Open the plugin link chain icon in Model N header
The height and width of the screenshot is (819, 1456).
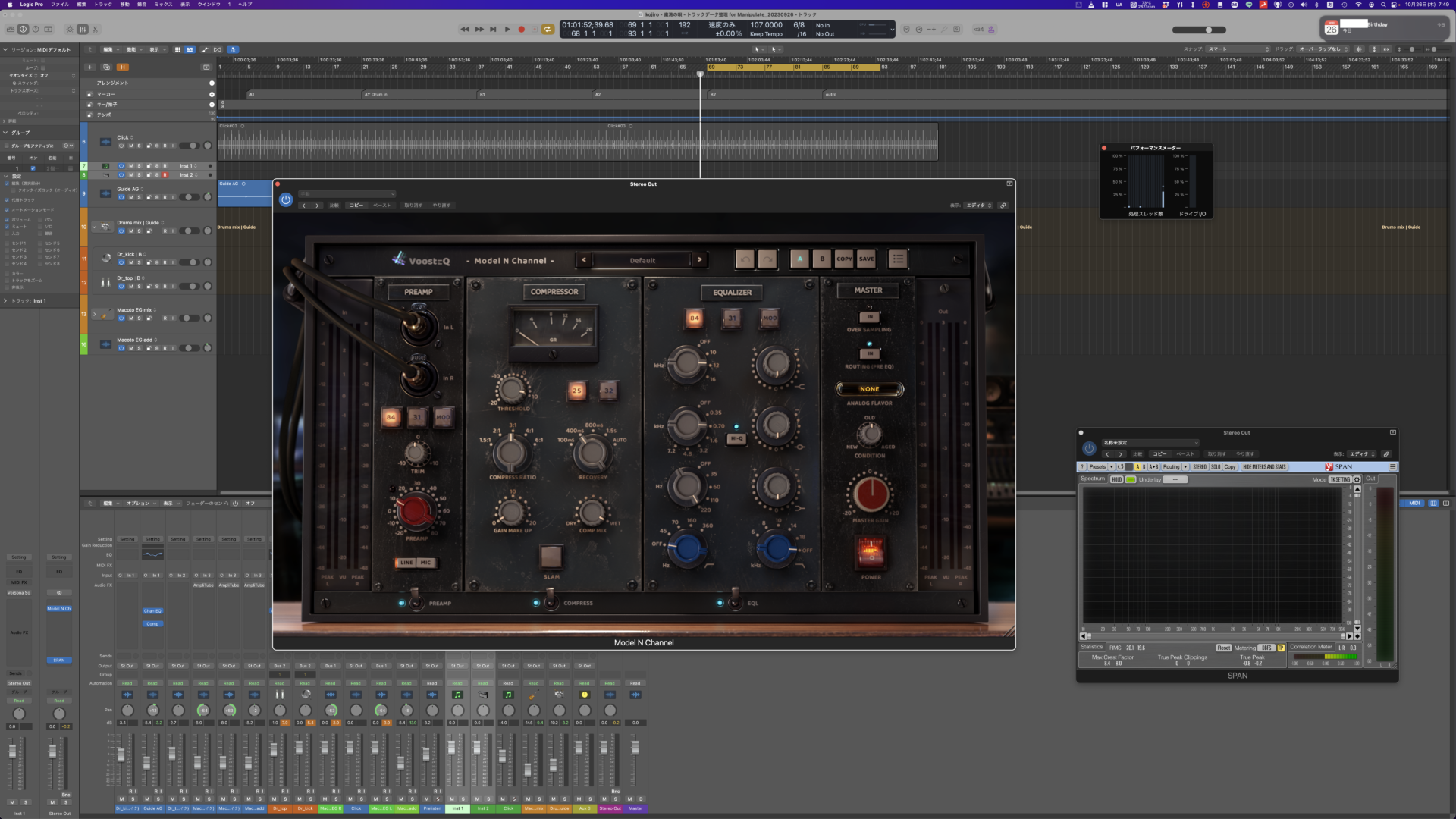tap(1003, 206)
